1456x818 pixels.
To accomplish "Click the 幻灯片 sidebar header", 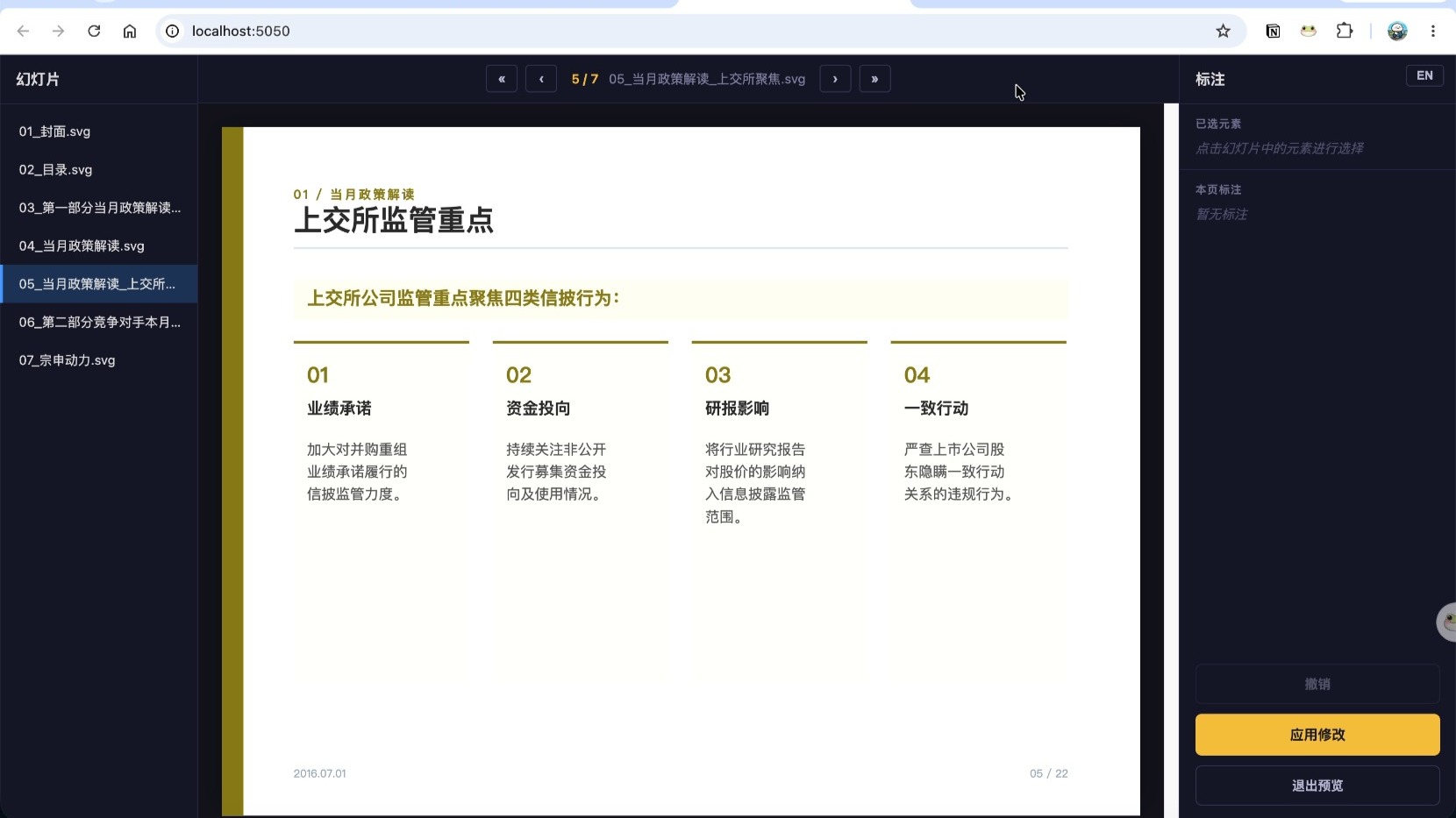I will coord(38,79).
